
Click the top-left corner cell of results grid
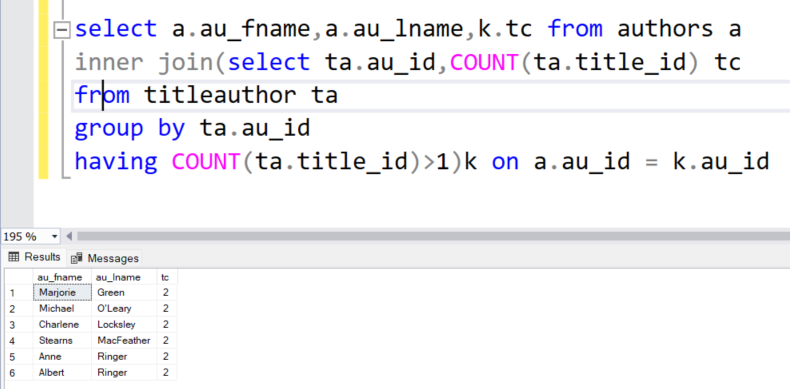tap(19, 277)
